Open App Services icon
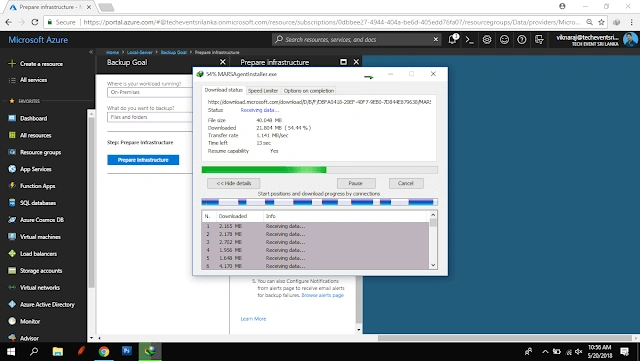Viewport: 640px width, 361px height. 12,169
